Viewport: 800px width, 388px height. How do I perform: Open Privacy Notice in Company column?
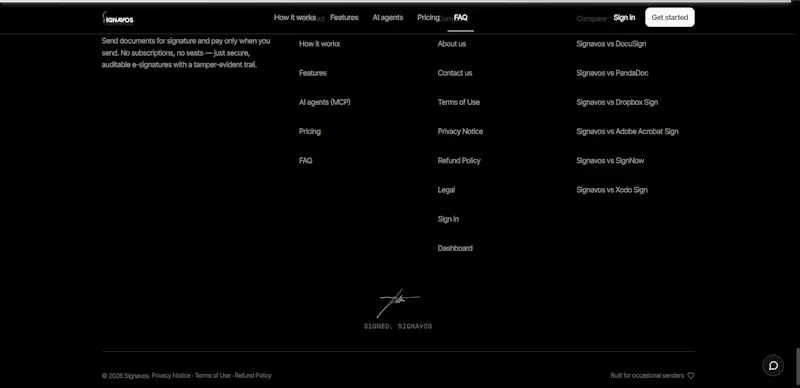(460, 131)
